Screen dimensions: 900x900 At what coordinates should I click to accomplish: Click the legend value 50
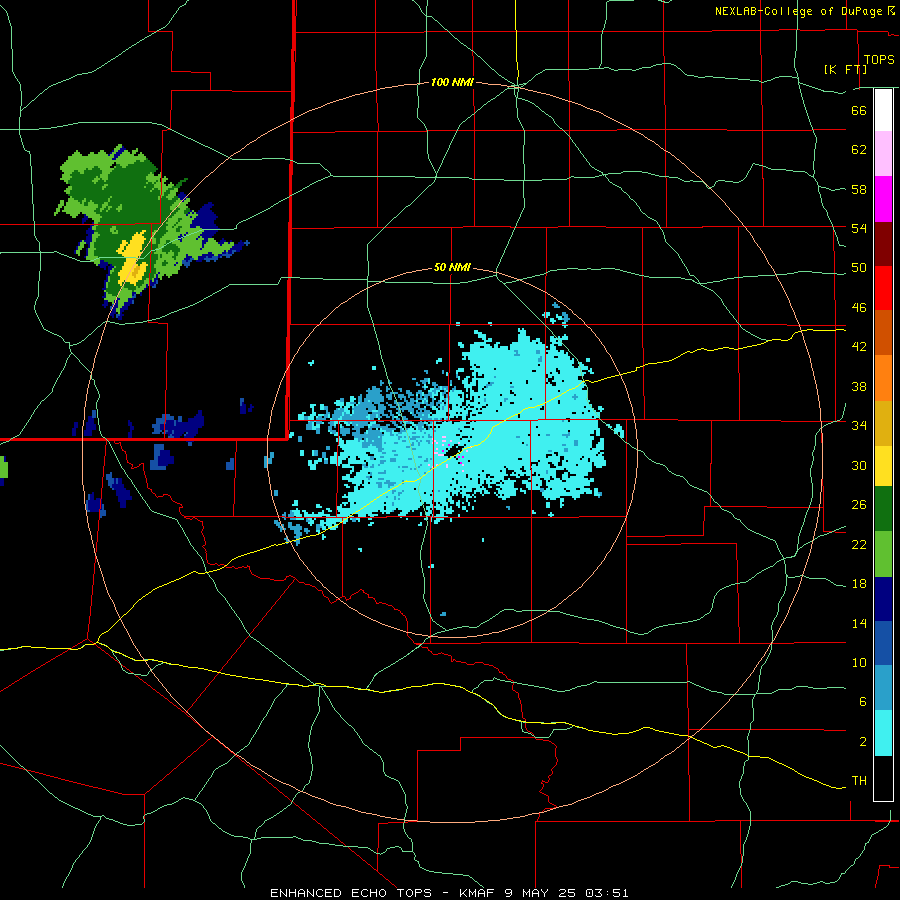859,268
